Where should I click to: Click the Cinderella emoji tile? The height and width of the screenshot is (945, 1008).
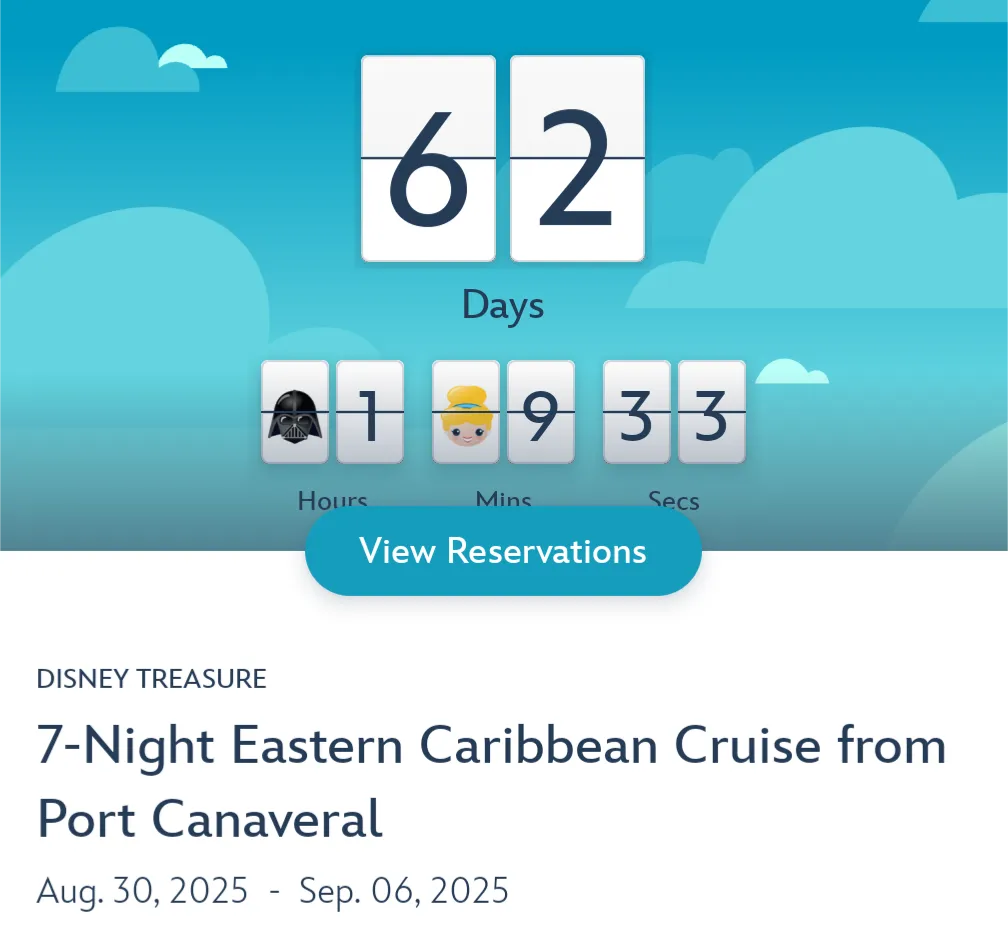coord(466,412)
